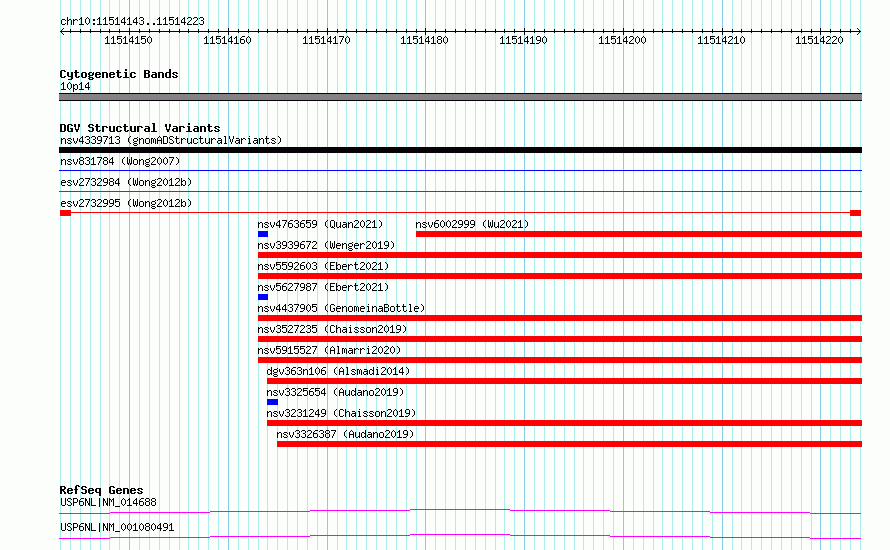Open variant nsv4763659 (Quan2021) label
Screen dimensions: 890x550
click(320, 224)
